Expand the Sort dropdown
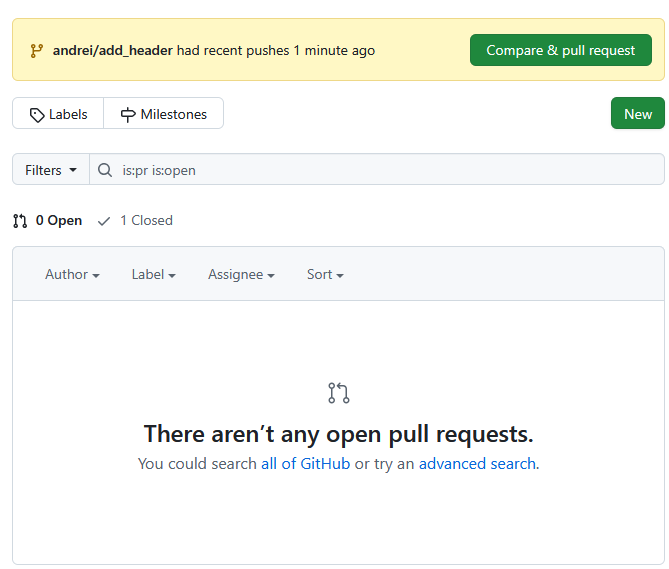This screenshot has width=669, height=569. 326,274
